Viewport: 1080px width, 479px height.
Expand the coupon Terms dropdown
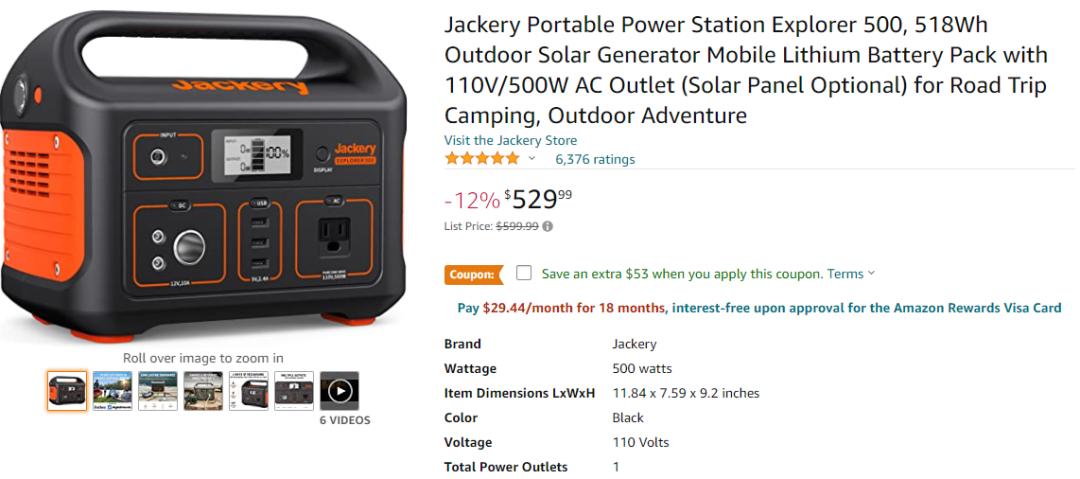[851, 274]
